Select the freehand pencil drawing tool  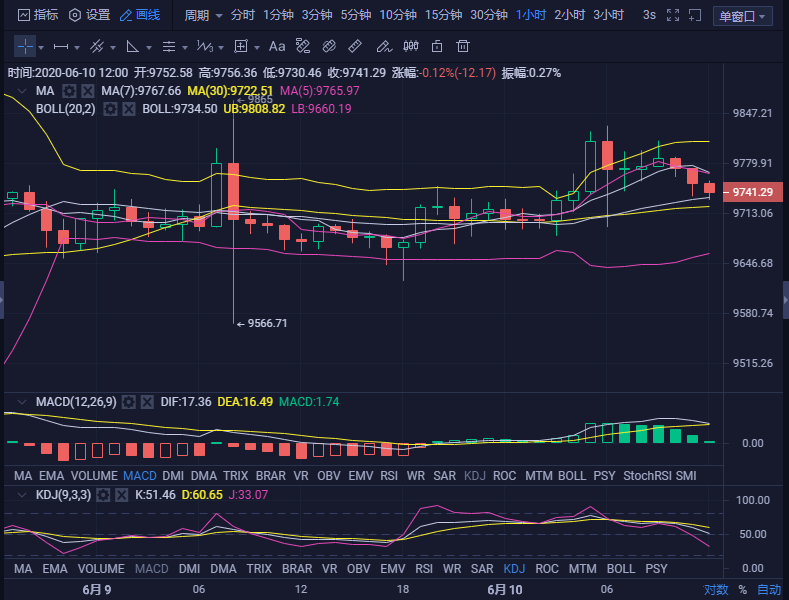click(x=384, y=47)
